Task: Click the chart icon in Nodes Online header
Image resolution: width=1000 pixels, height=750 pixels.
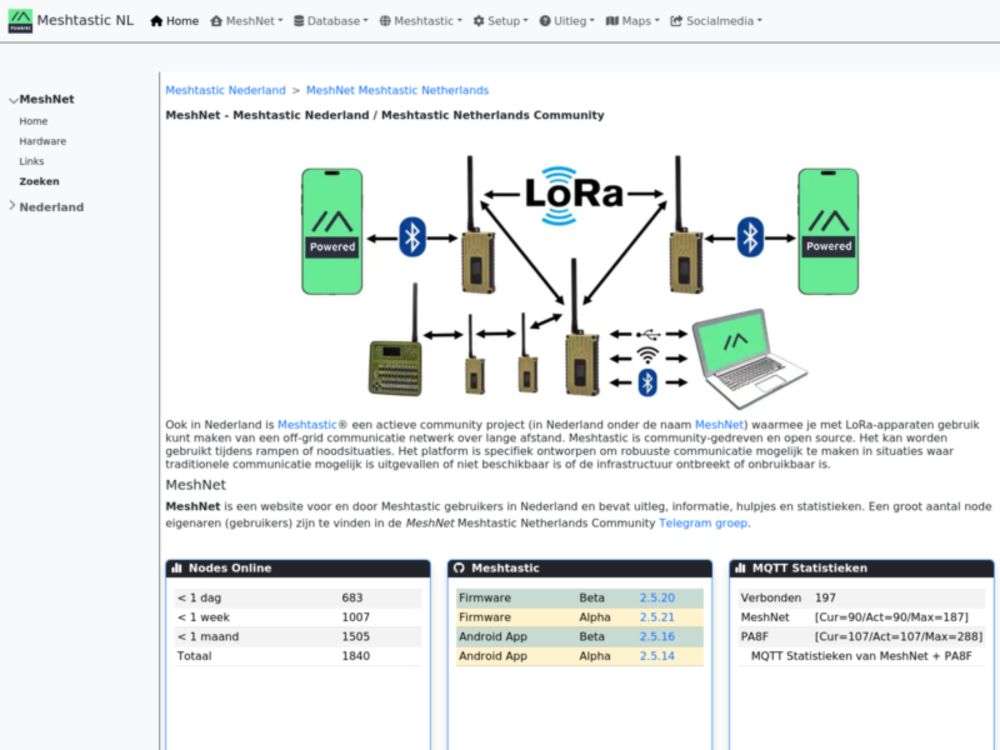Action: point(177,568)
